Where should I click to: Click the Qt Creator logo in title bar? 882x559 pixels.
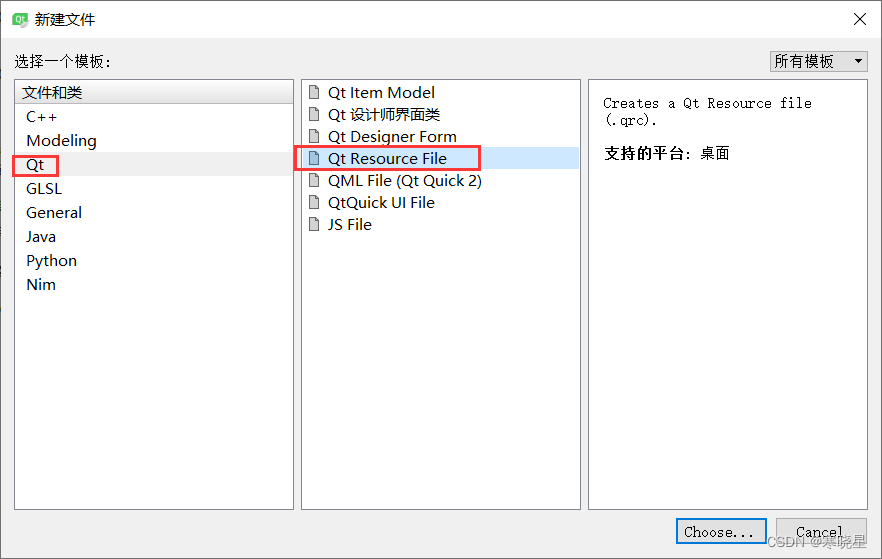pyautogui.click(x=20, y=20)
